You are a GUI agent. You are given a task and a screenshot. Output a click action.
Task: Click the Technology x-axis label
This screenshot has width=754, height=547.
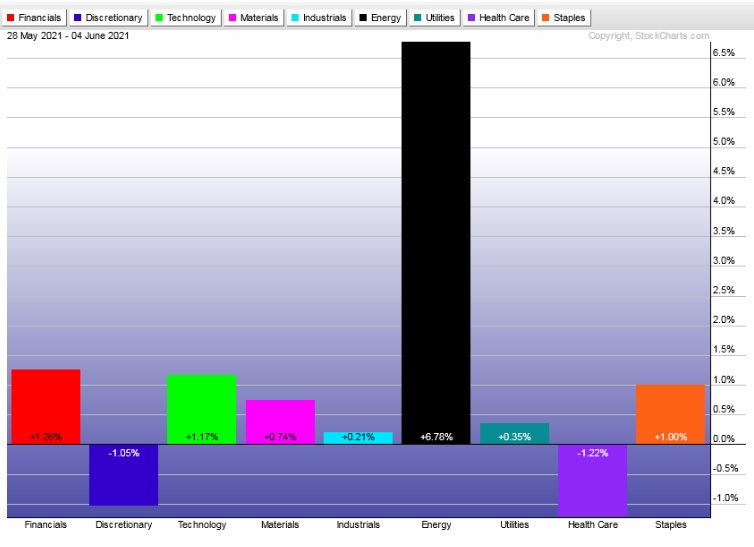pos(202,524)
